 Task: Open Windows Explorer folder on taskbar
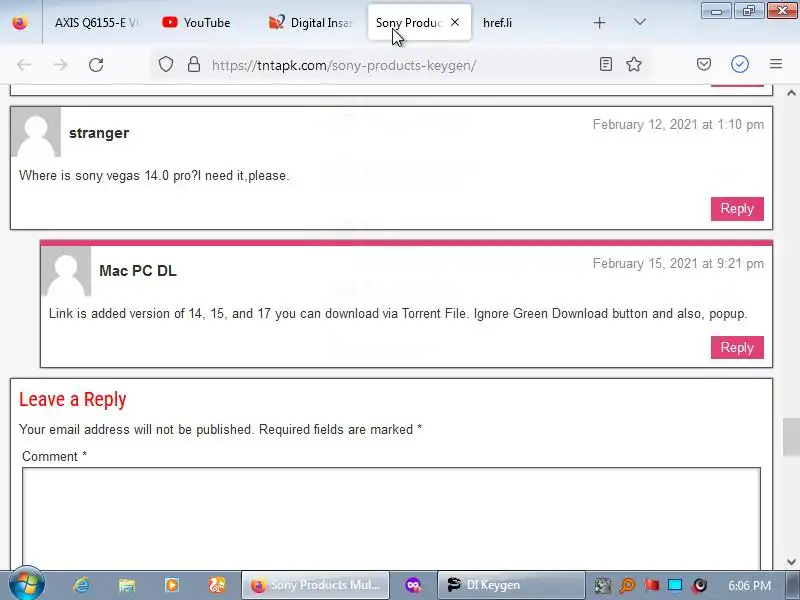(127, 585)
